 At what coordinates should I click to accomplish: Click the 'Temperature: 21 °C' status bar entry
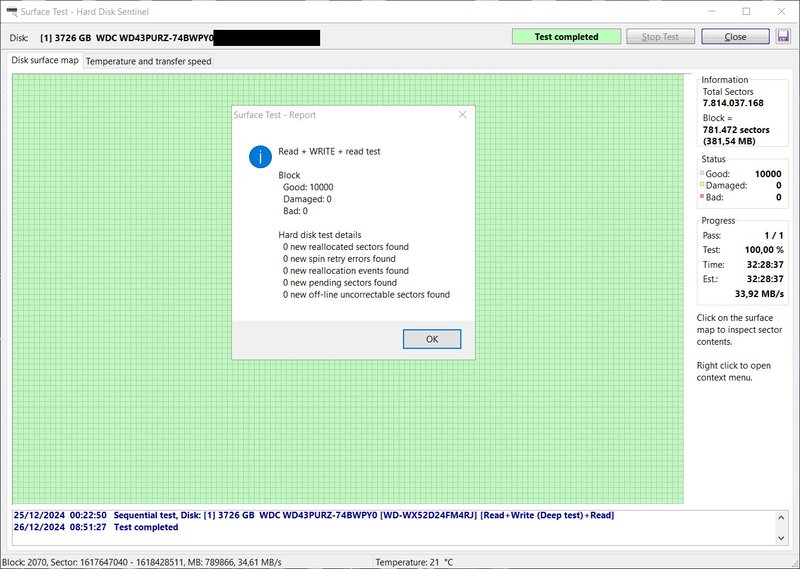[414, 562]
